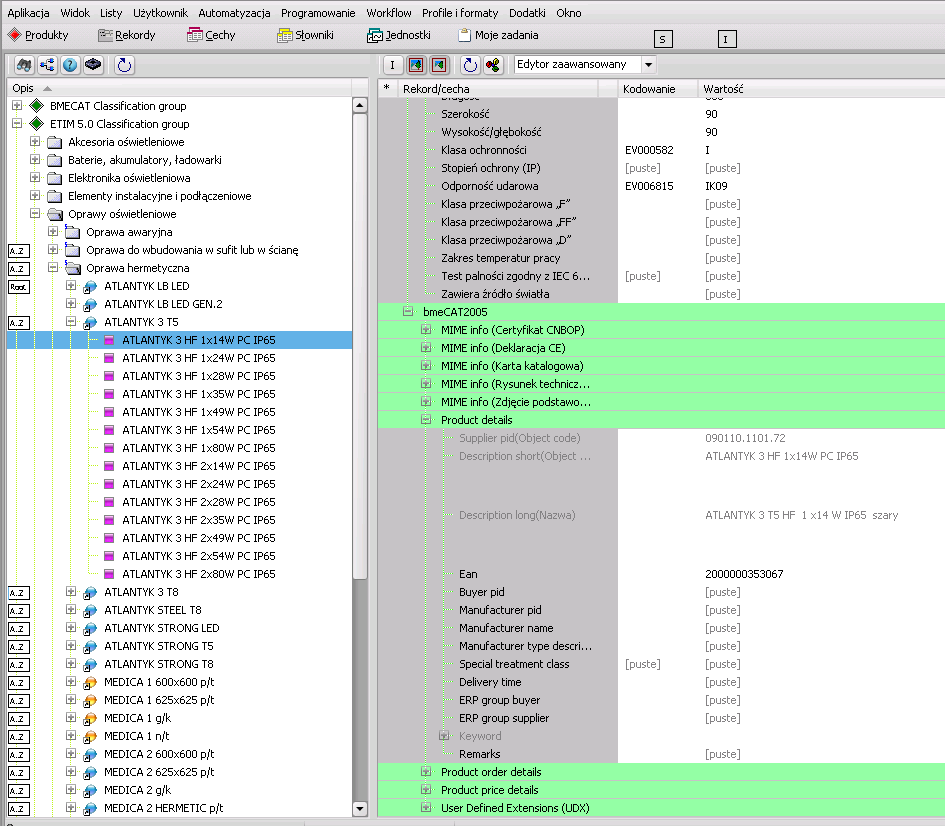Click the dark stacked-layers toolbar icon
This screenshot has height=826, width=945.
tap(93, 64)
